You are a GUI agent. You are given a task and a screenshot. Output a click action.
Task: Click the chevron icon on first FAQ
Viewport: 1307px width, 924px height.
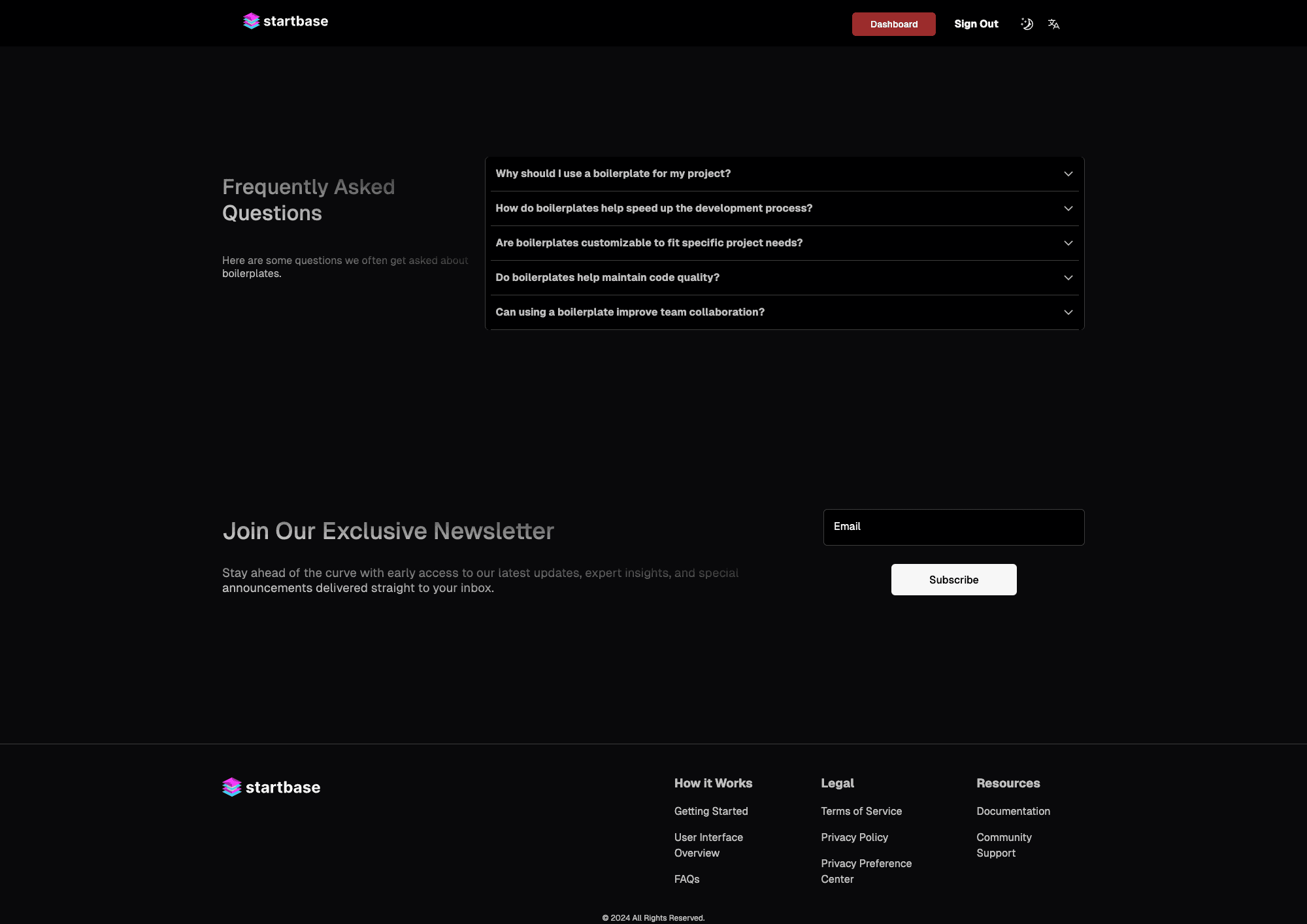point(1068,174)
